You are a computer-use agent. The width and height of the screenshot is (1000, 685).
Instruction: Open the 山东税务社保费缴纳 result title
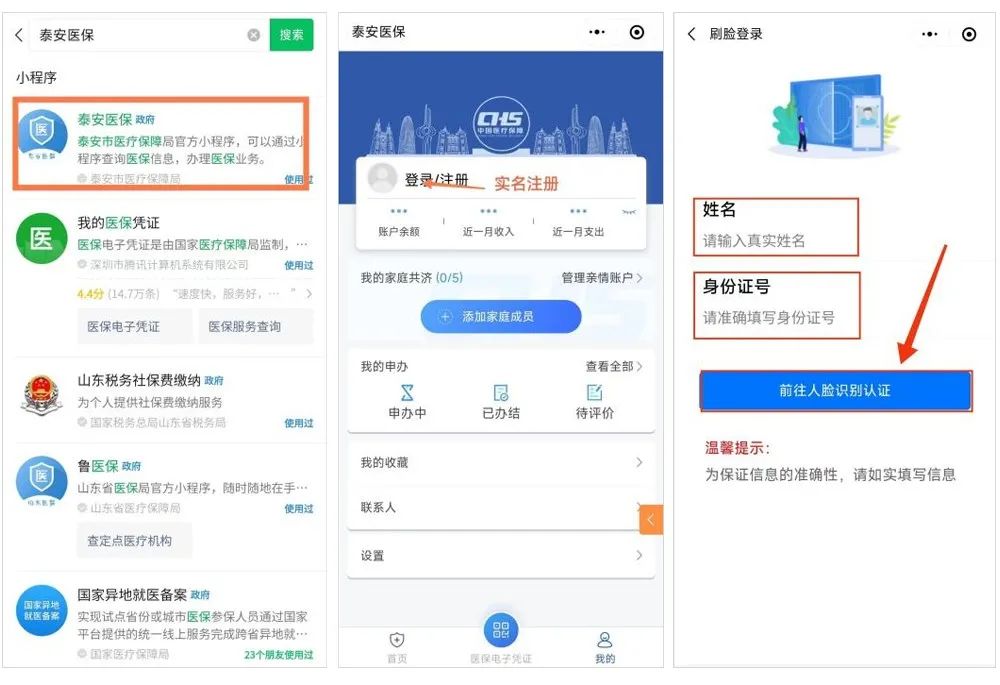[139, 381]
